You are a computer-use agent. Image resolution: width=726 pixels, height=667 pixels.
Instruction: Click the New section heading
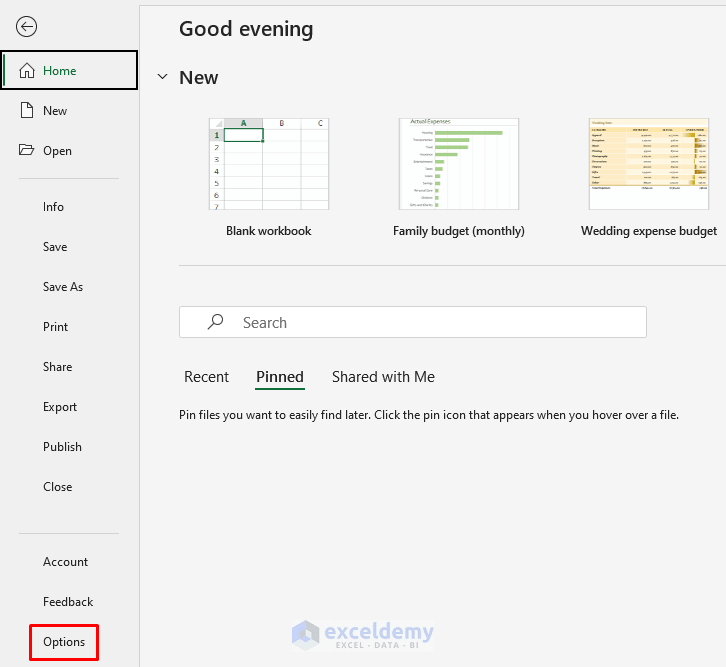(199, 77)
